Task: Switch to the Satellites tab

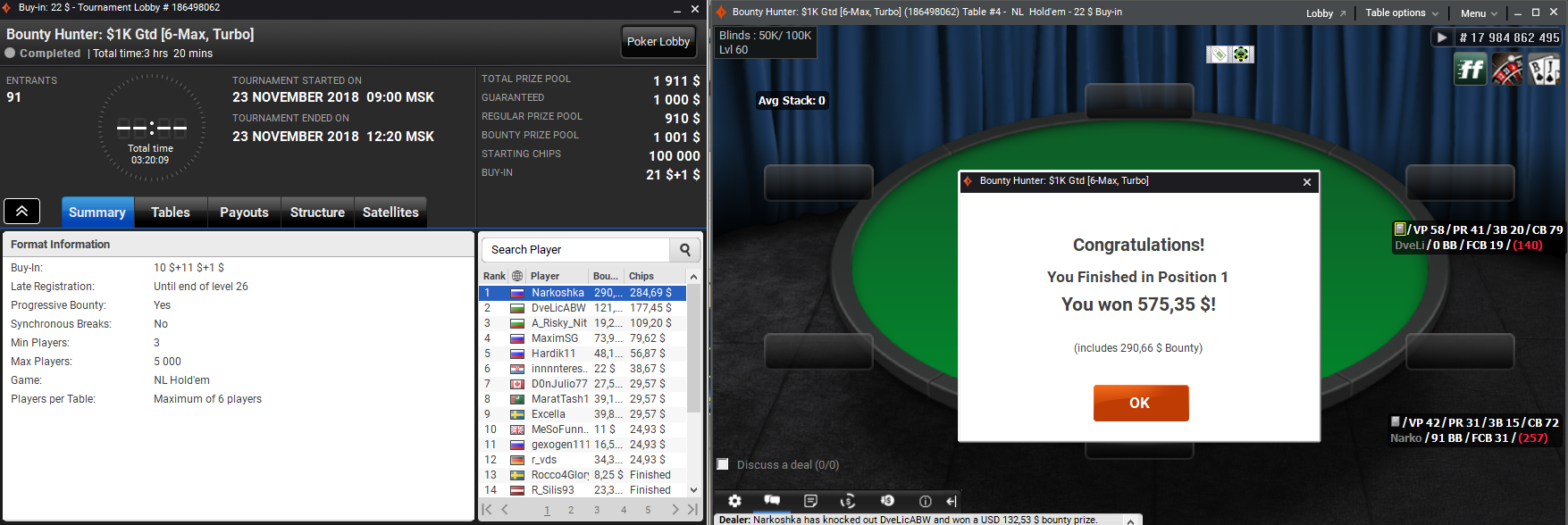Action: point(390,212)
